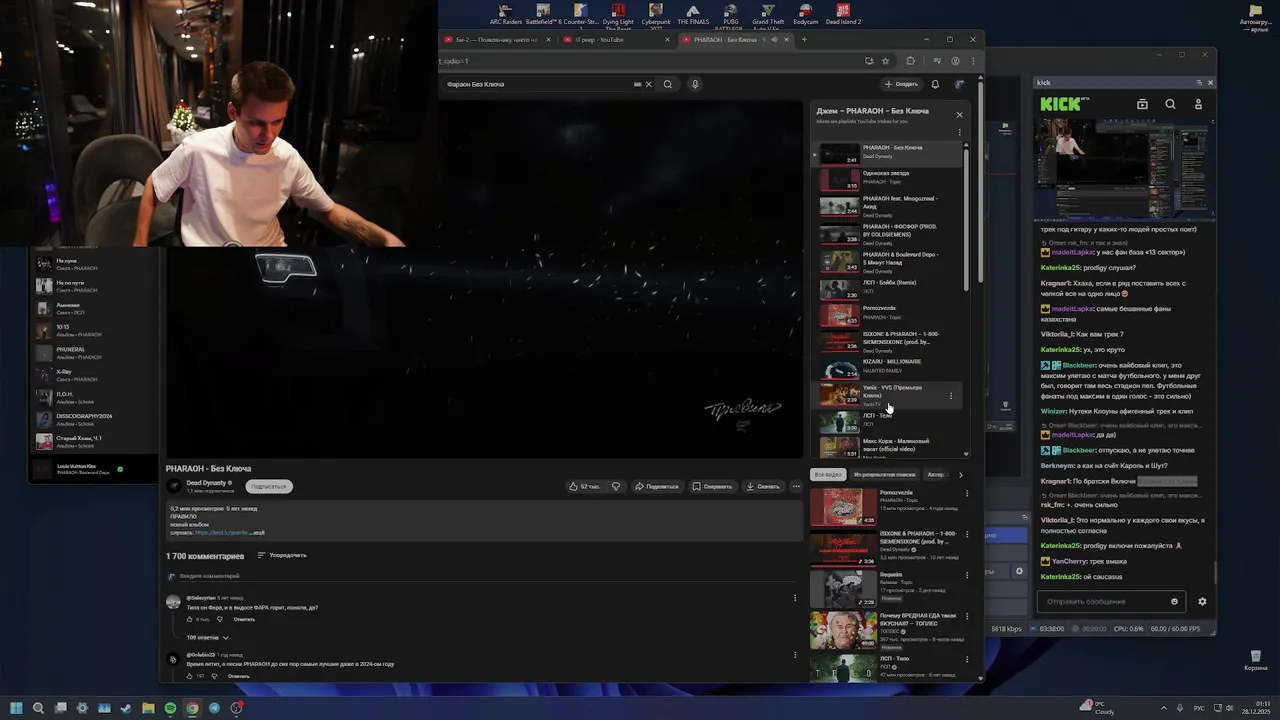Click the Сохранить save button
This screenshot has width=1280, height=720.
[712, 486]
